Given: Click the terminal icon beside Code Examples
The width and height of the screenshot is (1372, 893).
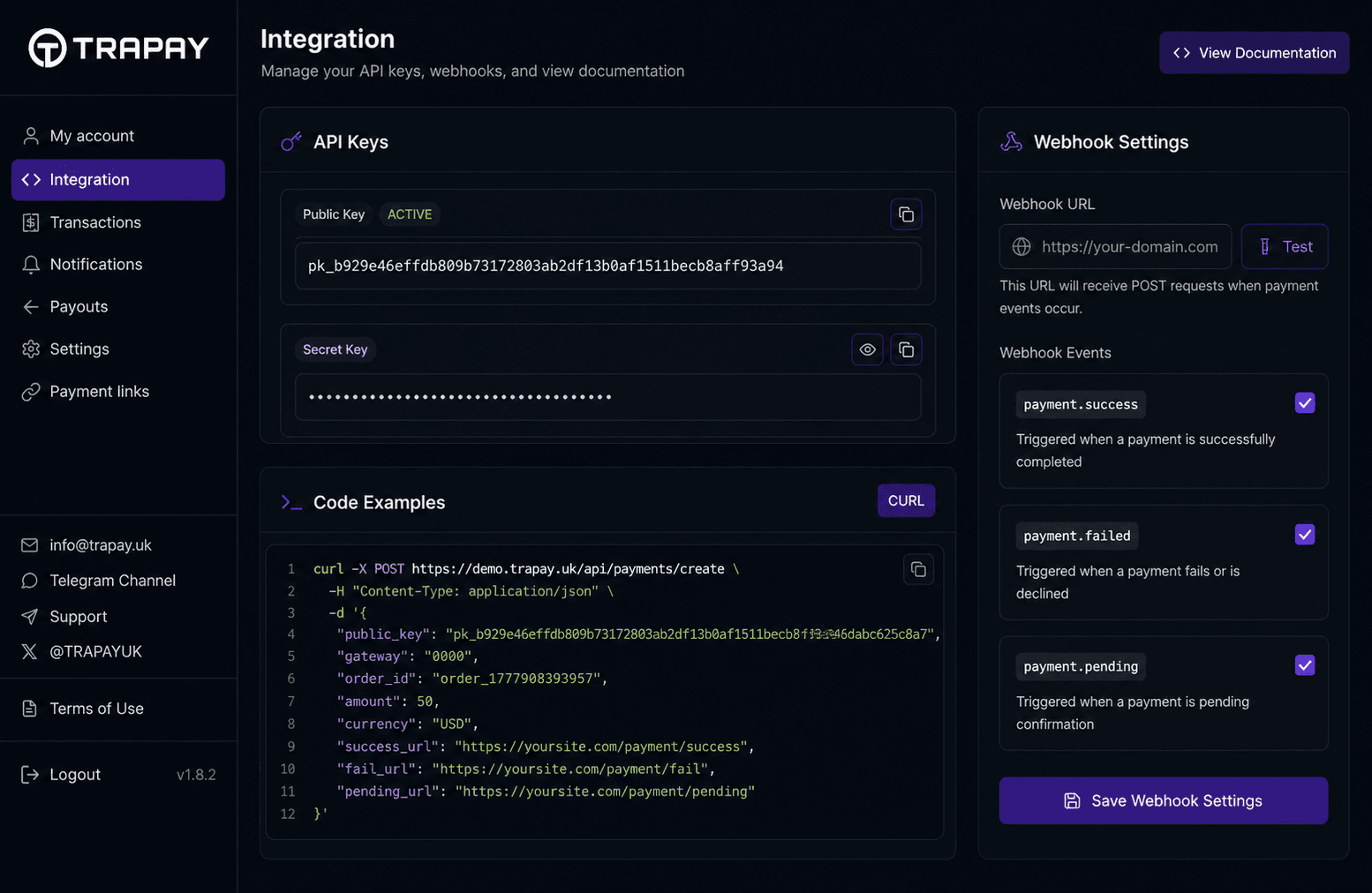Looking at the screenshot, I should [x=291, y=502].
